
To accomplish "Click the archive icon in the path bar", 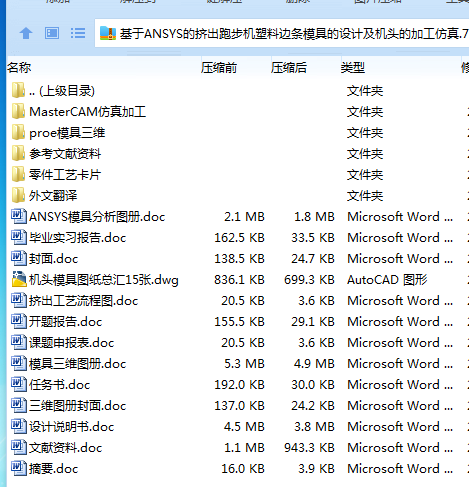I will point(108,33).
